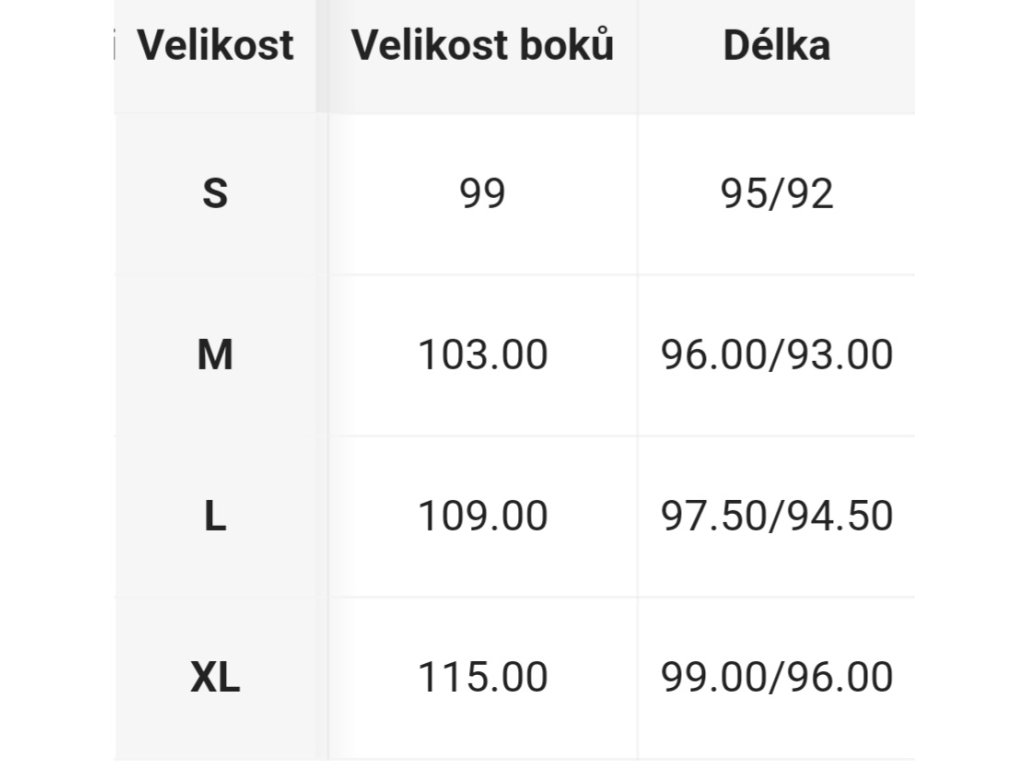Image resolution: width=1024 pixels, height=768 pixels.
Task: Click the hip size value 115.00
Action: click(x=483, y=677)
